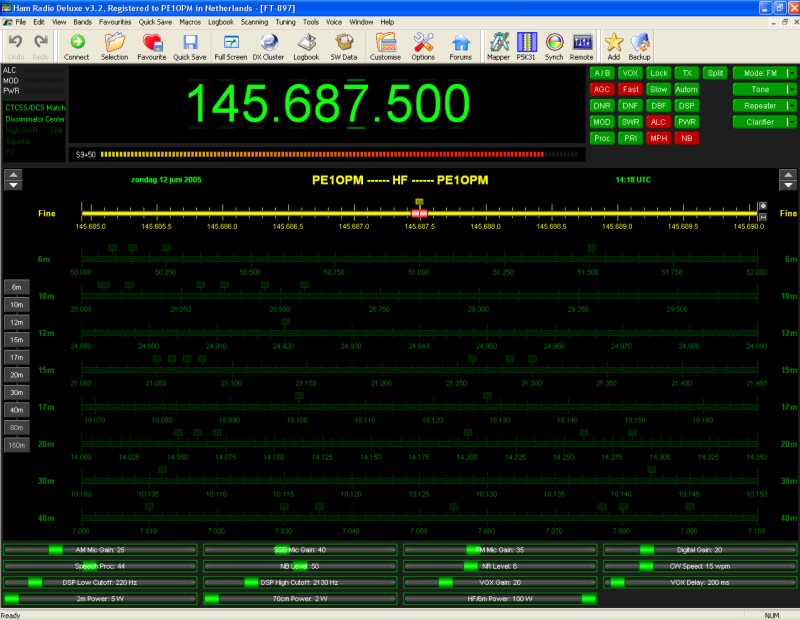Screen dimensions: 800x620
Task: Toggle the Proc button
Action: (602, 138)
